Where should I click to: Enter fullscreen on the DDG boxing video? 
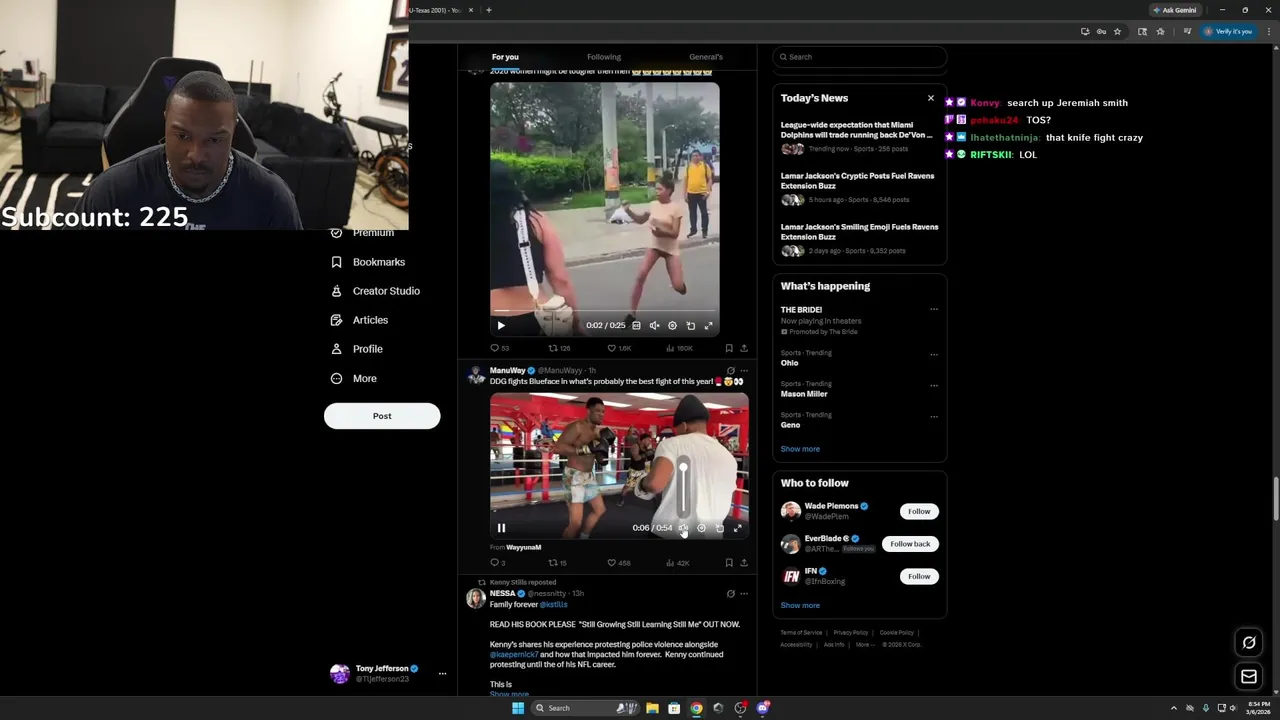737,528
